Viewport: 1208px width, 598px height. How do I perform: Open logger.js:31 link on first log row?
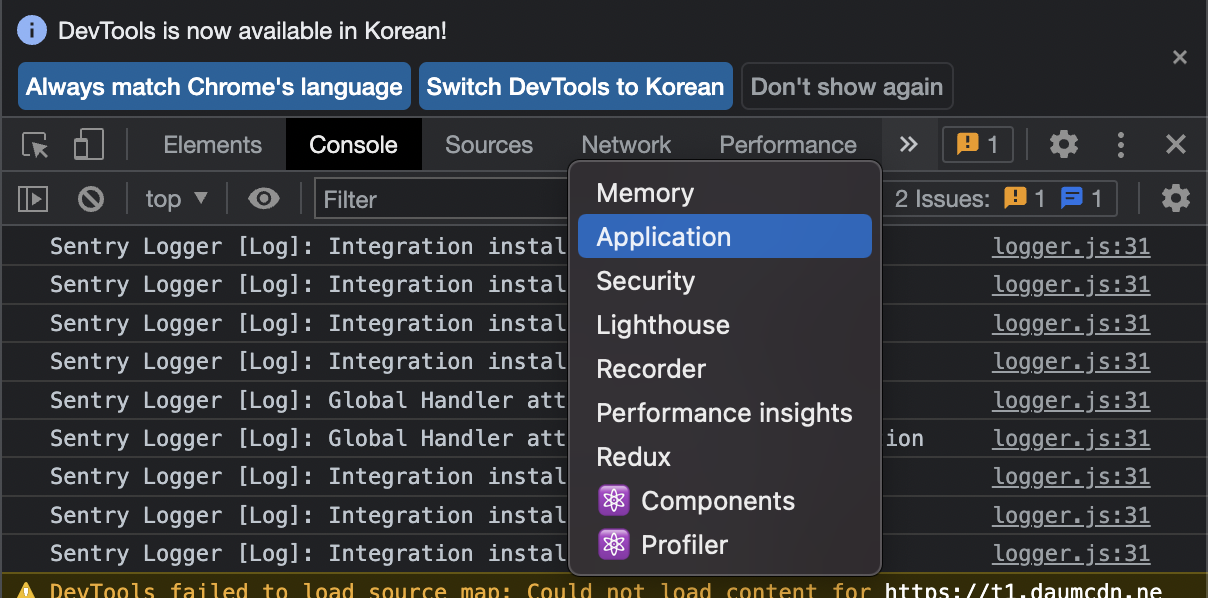[1071, 247]
